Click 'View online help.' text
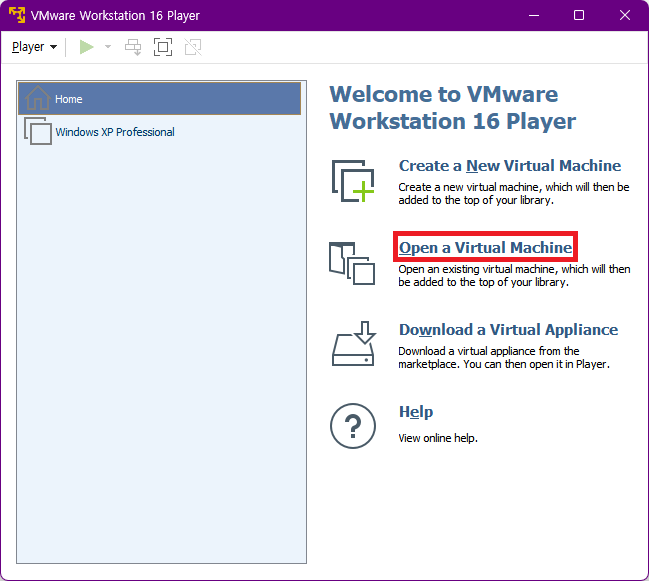 click(438, 438)
